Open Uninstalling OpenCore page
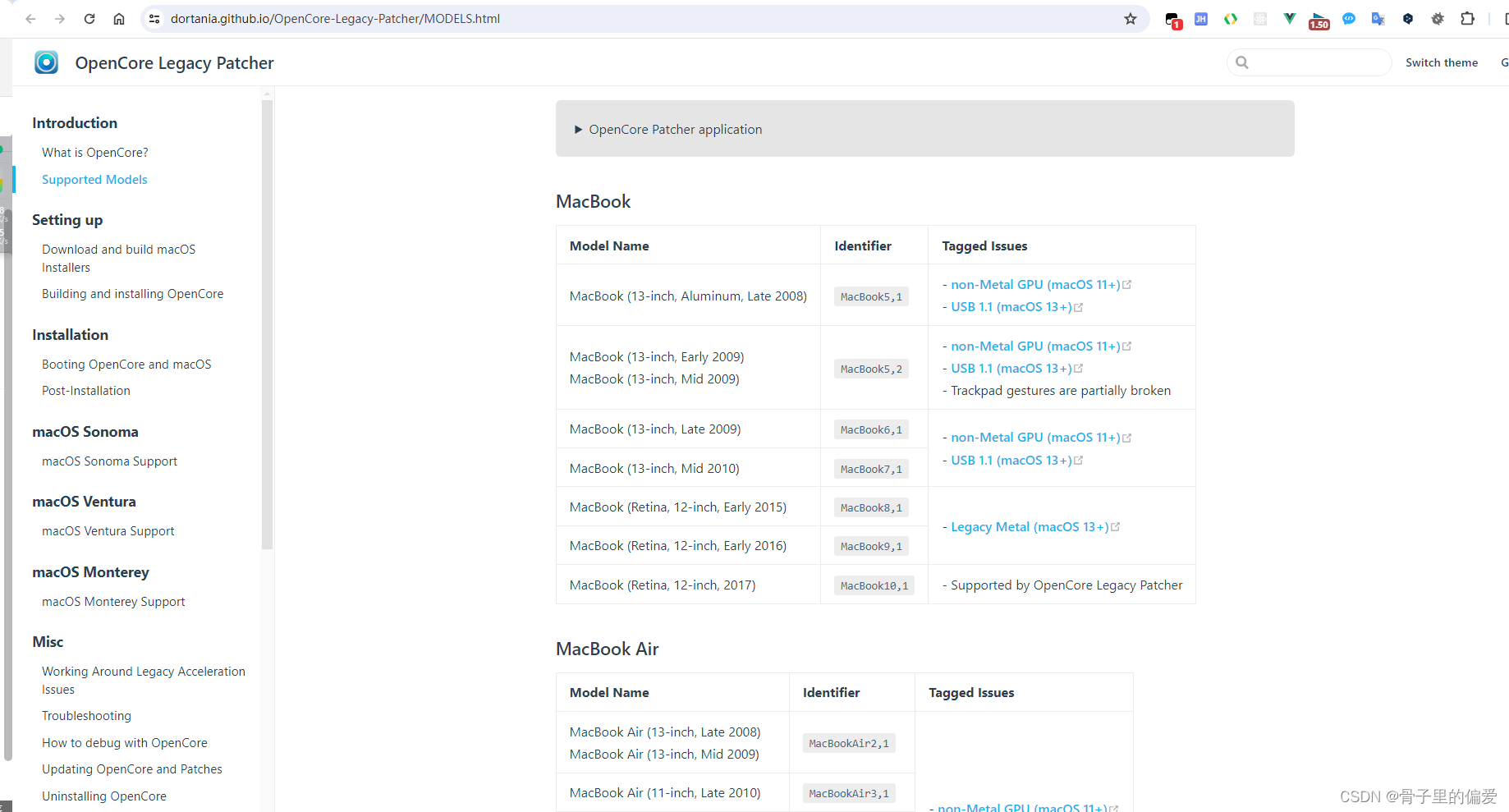Viewport: 1509px width, 812px height. click(104, 796)
